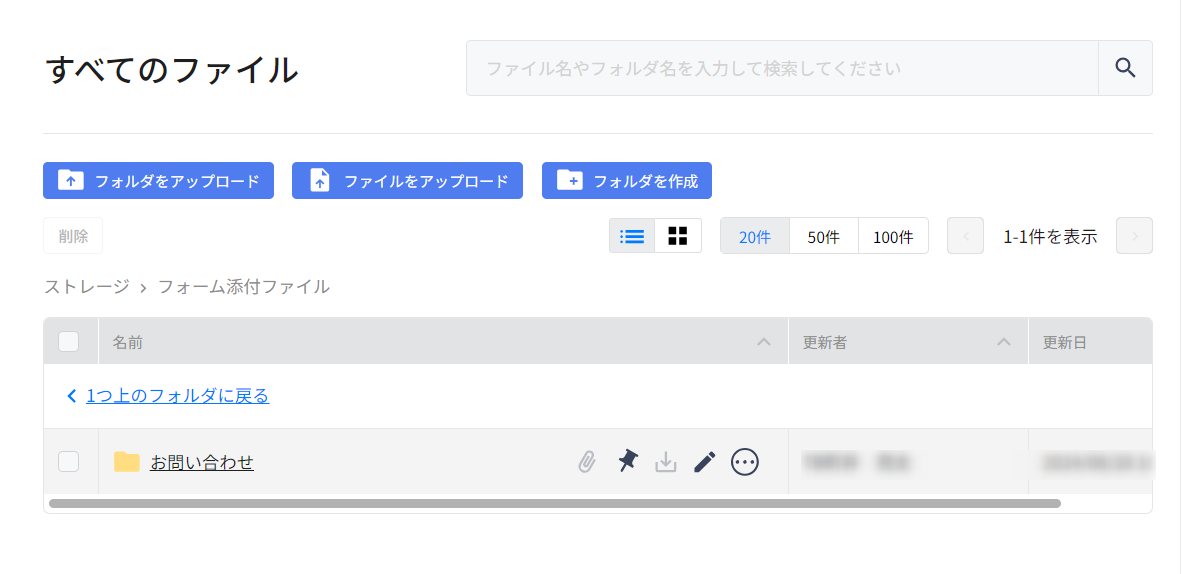Click ファイルをアップロード button
The width and height of the screenshot is (1182, 574).
tap(407, 181)
